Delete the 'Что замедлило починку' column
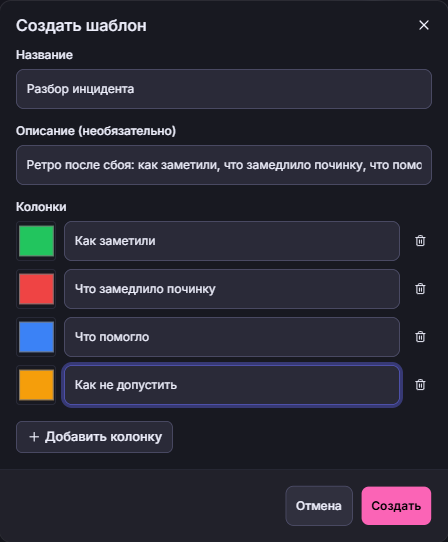This screenshot has width=448, height=542. click(x=420, y=289)
